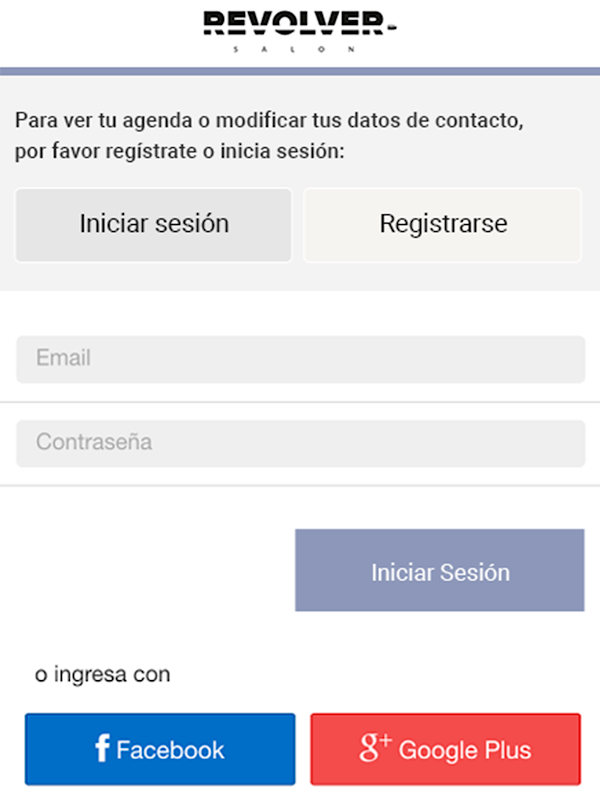Click the 'Para ver tu agenda' instruction text
The width and height of the screenshot is (600, 800).
tap(269, 122)
